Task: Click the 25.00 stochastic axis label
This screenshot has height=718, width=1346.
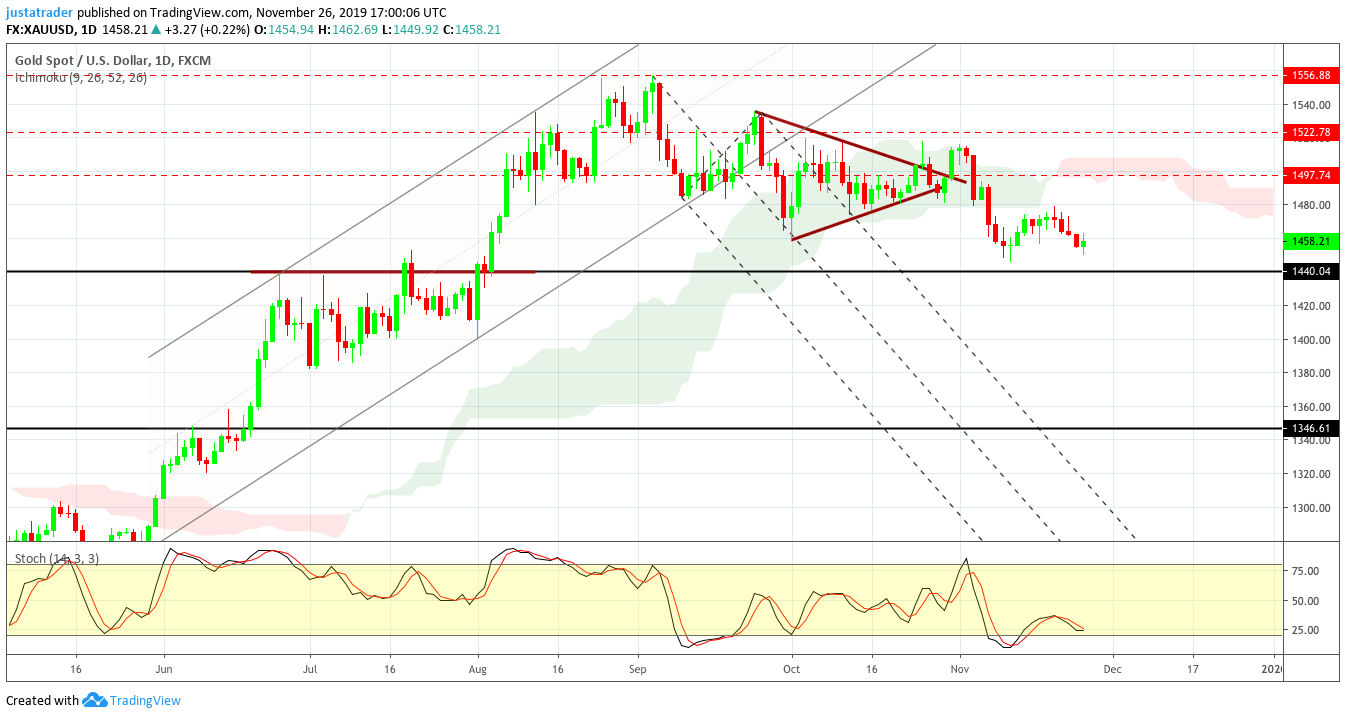Action: click(1305, 630)
